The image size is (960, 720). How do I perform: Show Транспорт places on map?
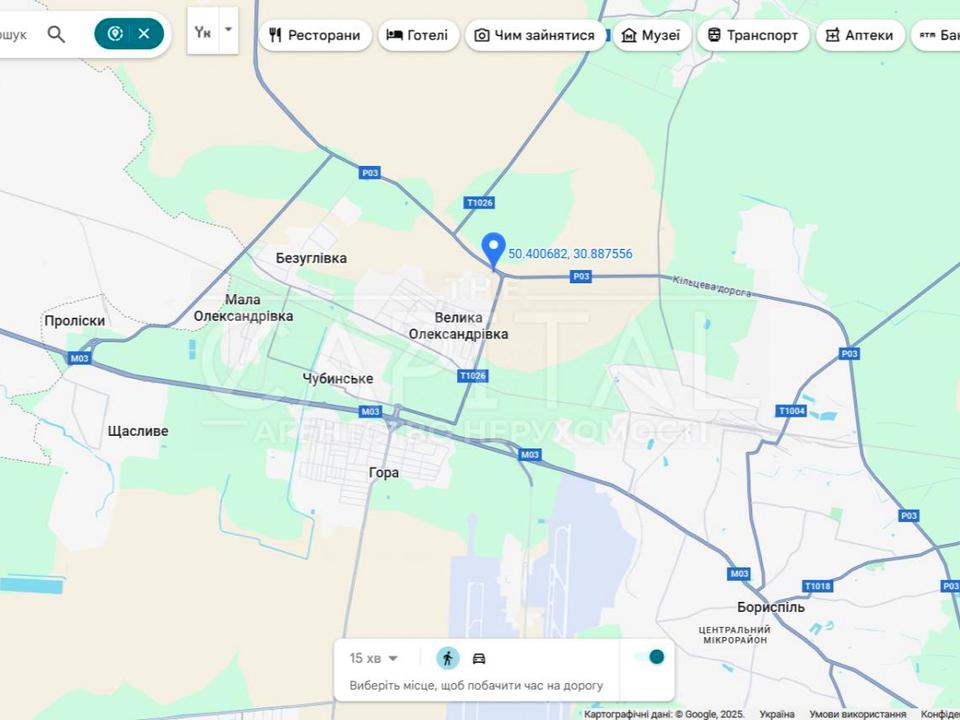pyautogui.click(x=753, y=35)
